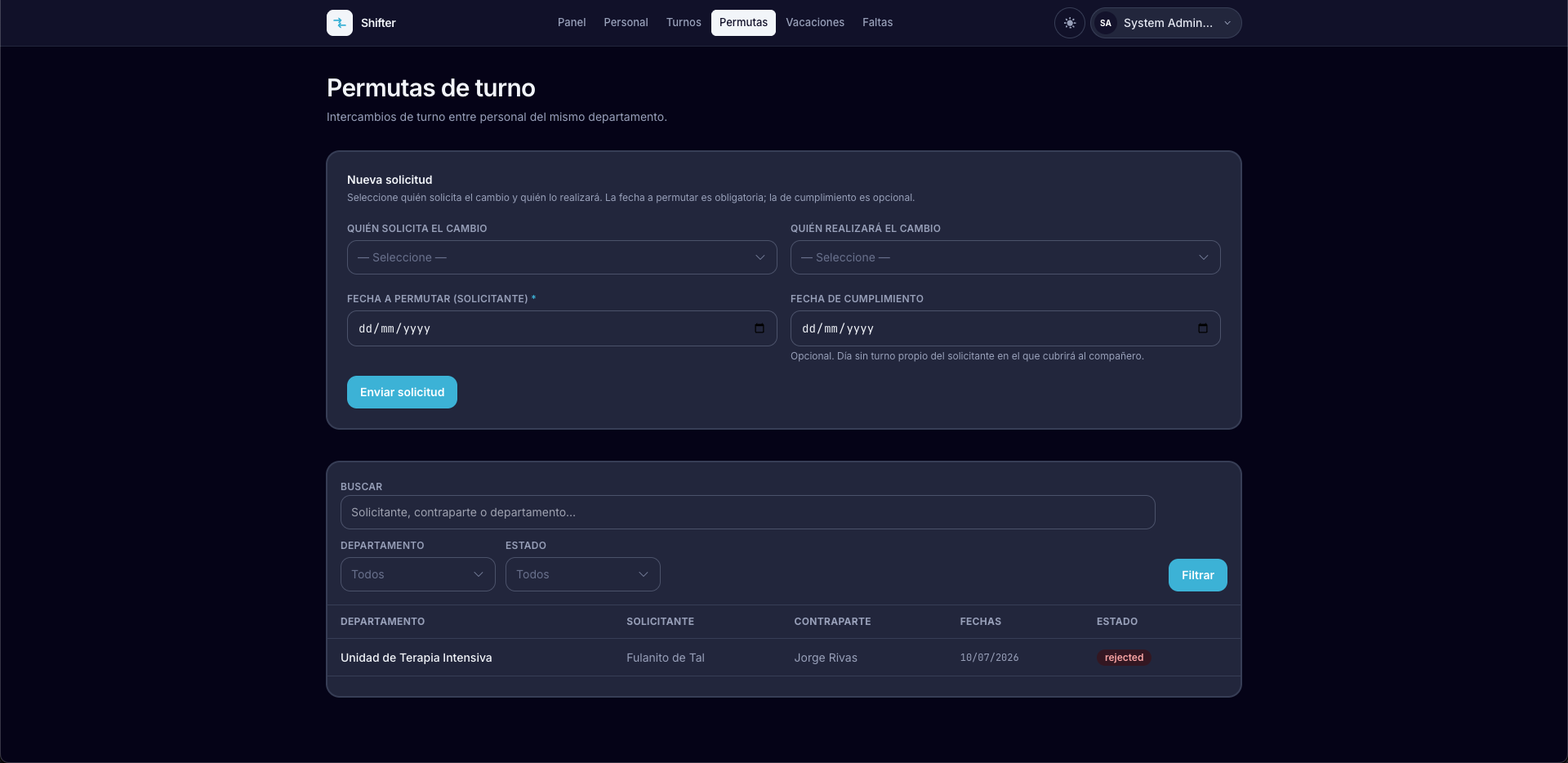Viewport: 1568px width, 763px height.
Task: Focus the Fecha de cumplimiento date field
Action: pos(1005,328)
